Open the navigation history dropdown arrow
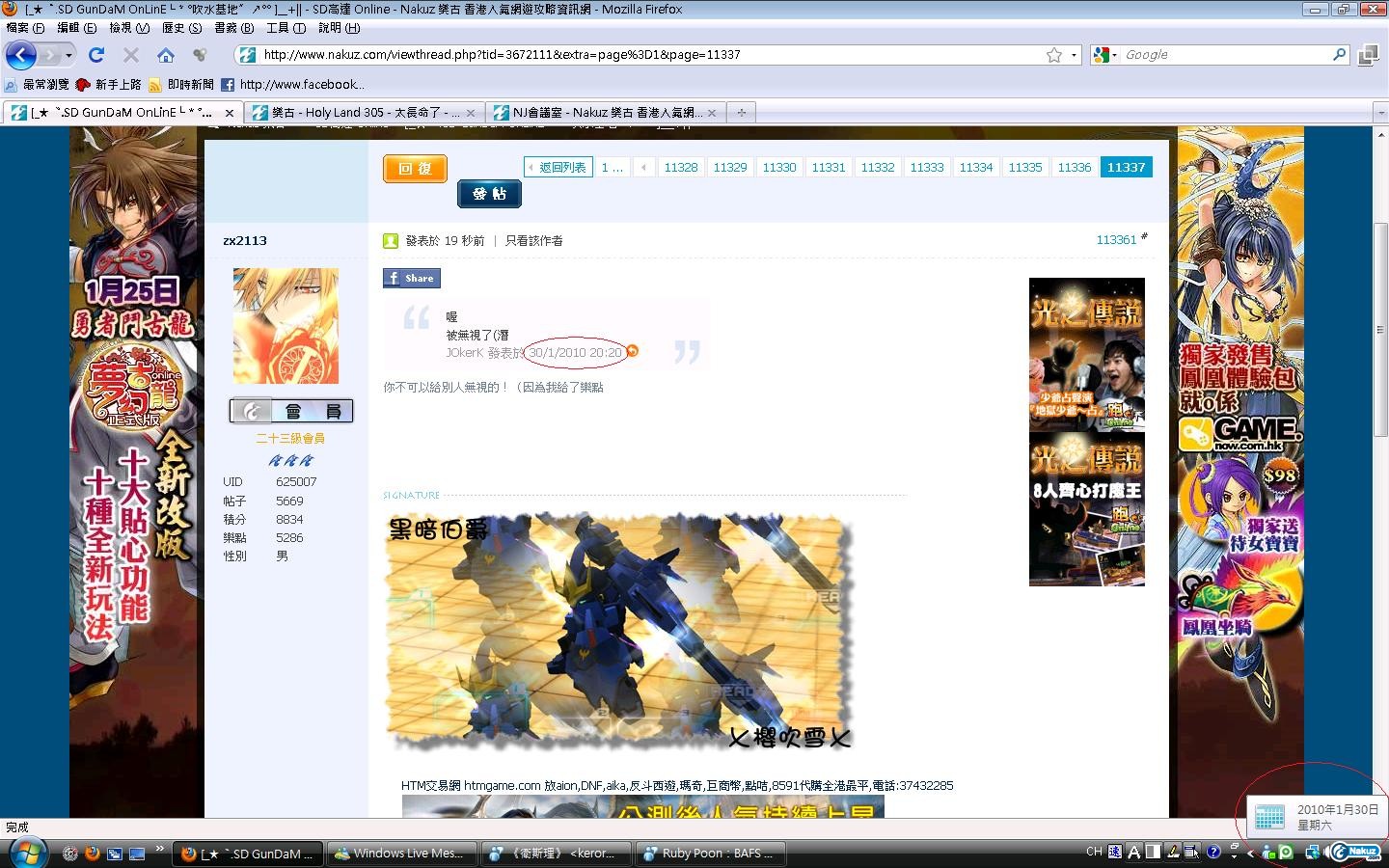 tap(68, 55)
